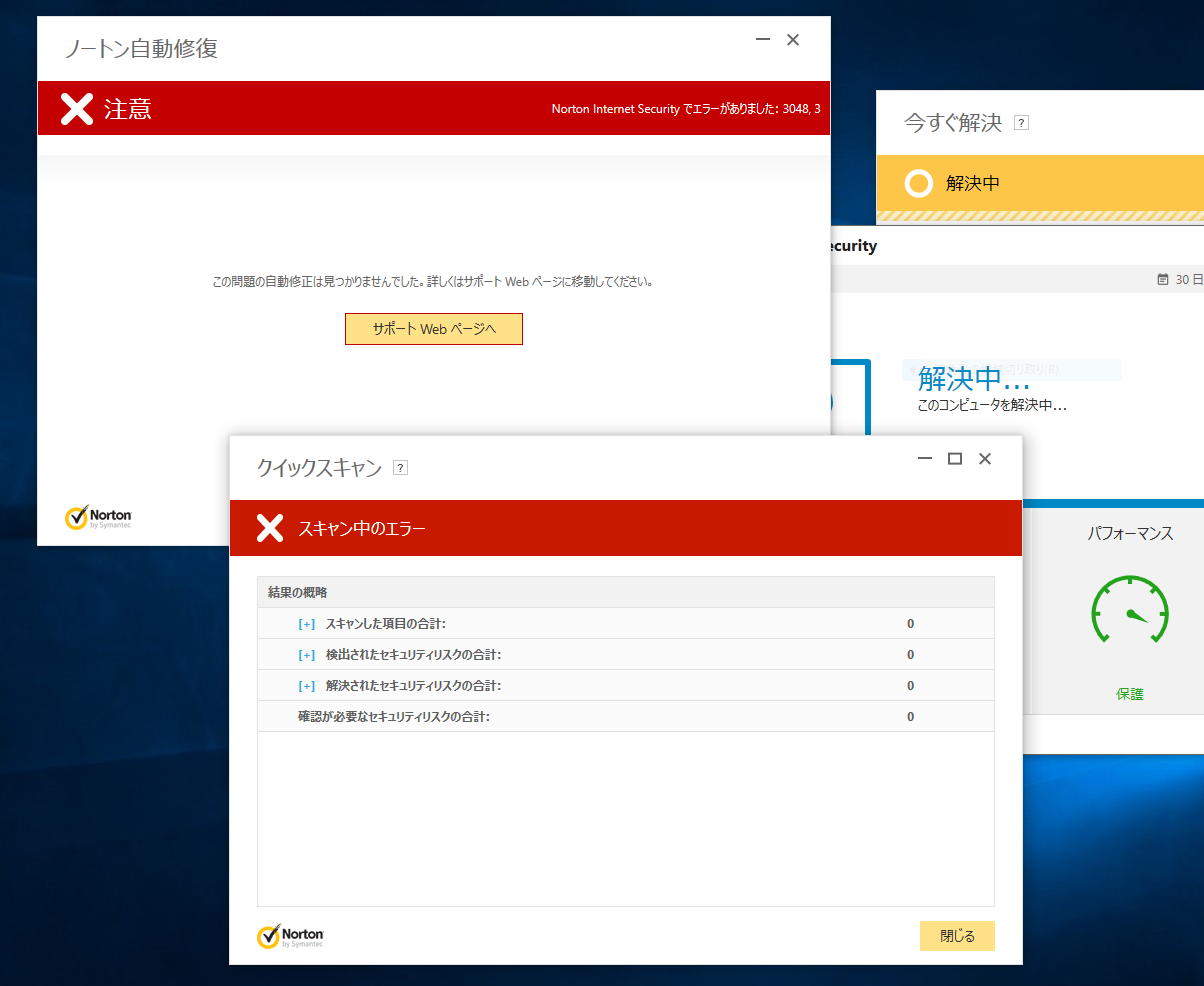Click the 解決中 status circle icon
Screen dimensions: 1204x986
point(918,183)
